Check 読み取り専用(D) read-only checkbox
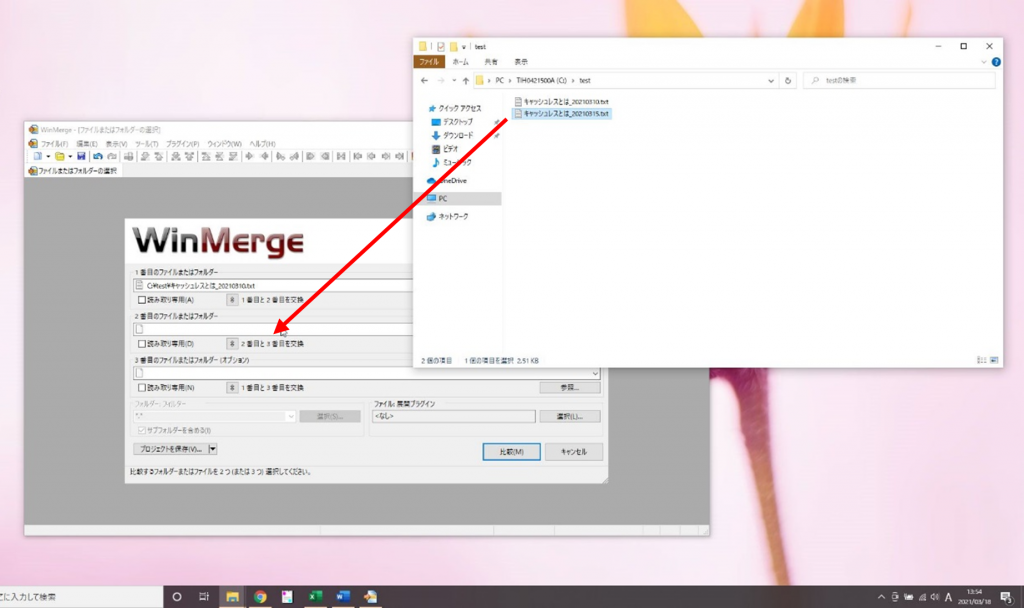The width and height of the screenshot is (1024, 608). click(142, 344)
